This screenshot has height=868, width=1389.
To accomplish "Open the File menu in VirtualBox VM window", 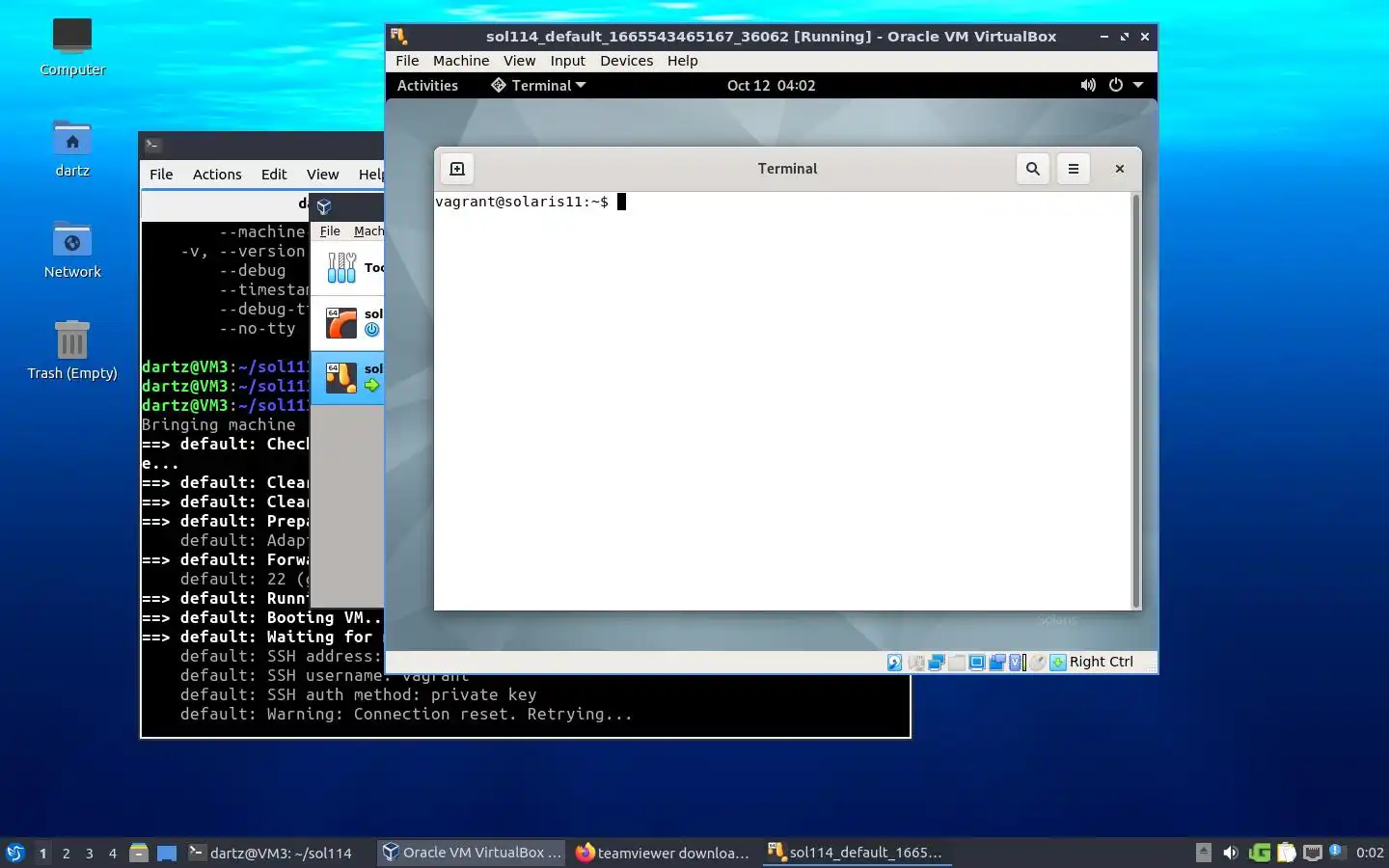I will coord(407,61).
